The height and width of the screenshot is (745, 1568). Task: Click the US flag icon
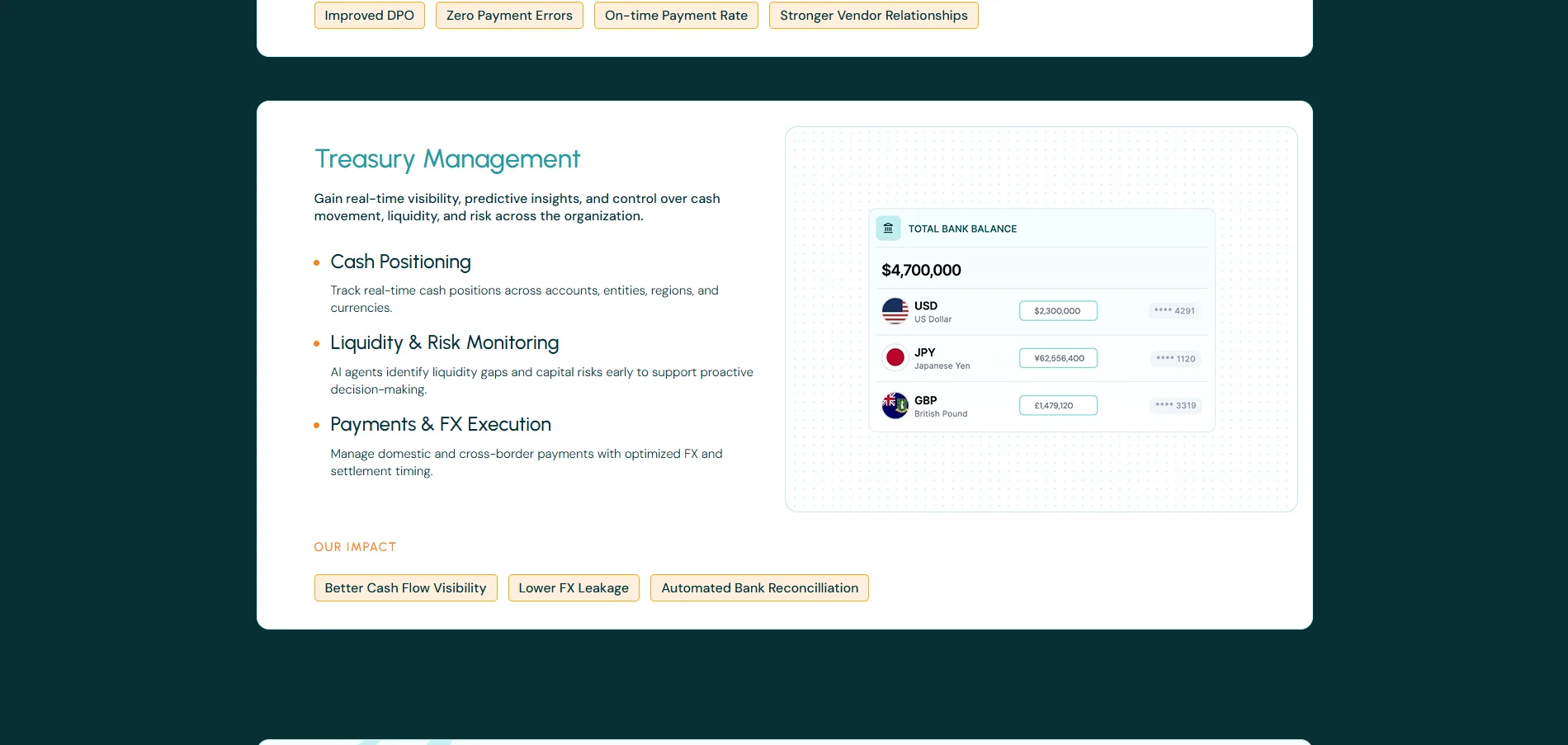(x=895, y=311)
